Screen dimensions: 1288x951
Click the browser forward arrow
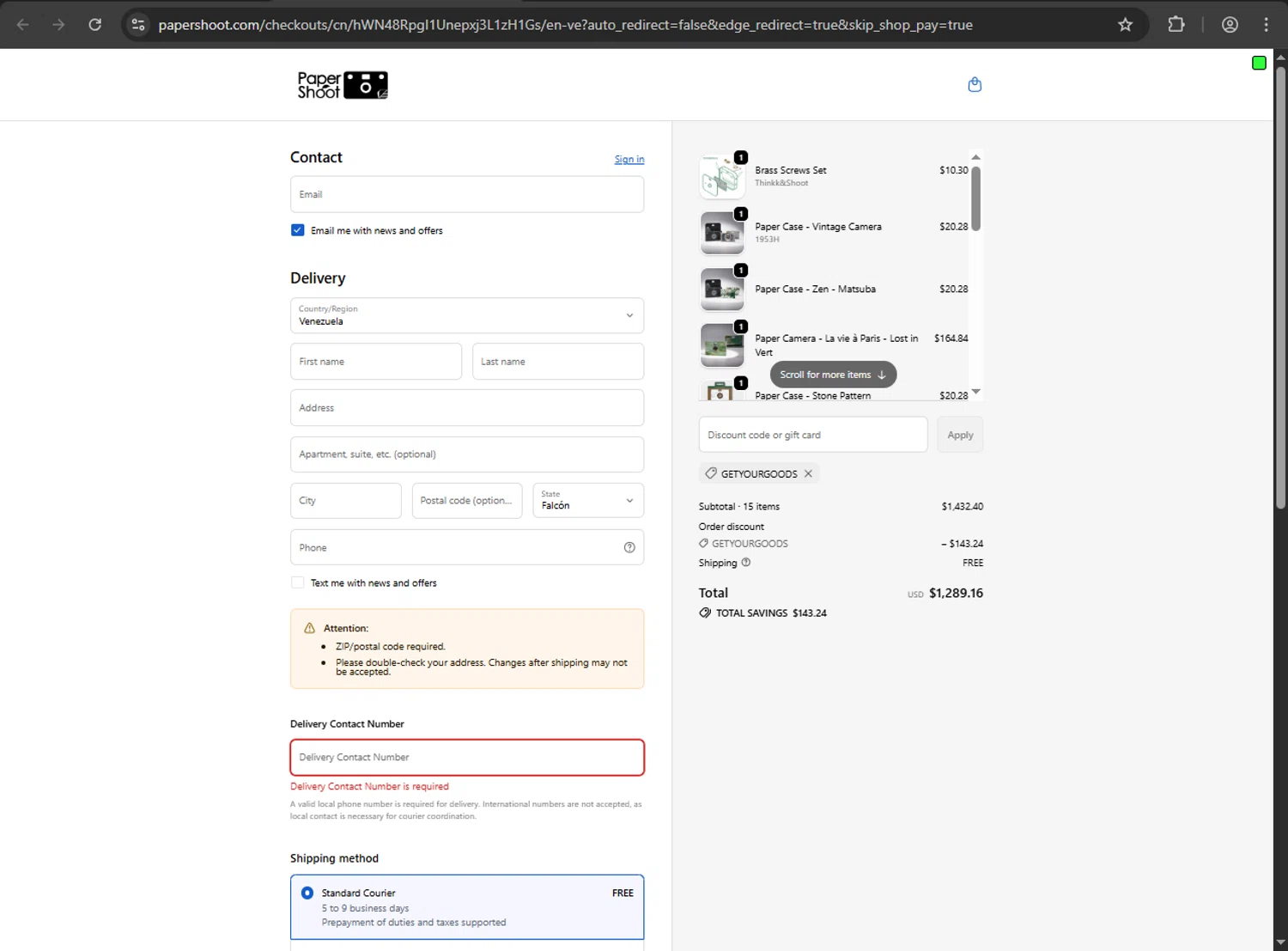tap(58, 25)
